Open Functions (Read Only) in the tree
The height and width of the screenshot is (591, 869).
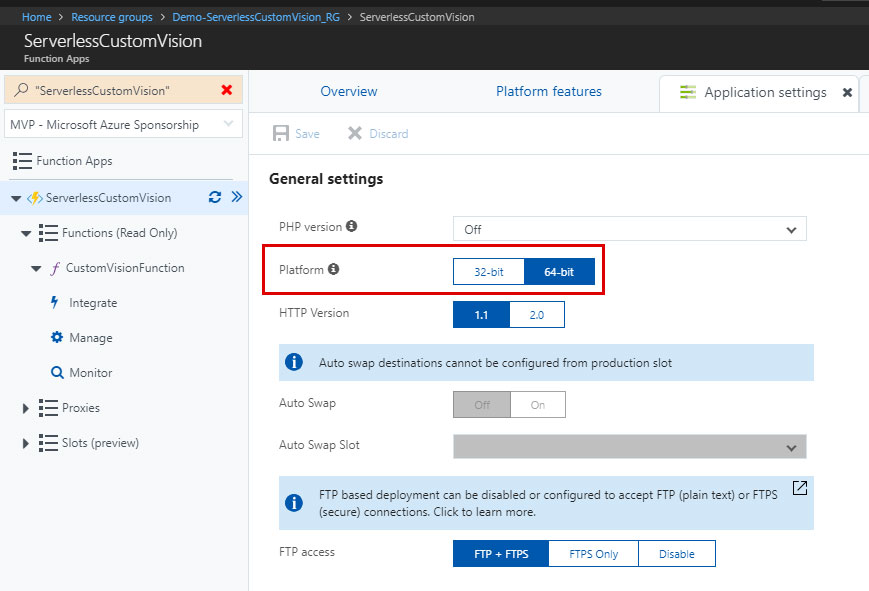click(120, 233)
